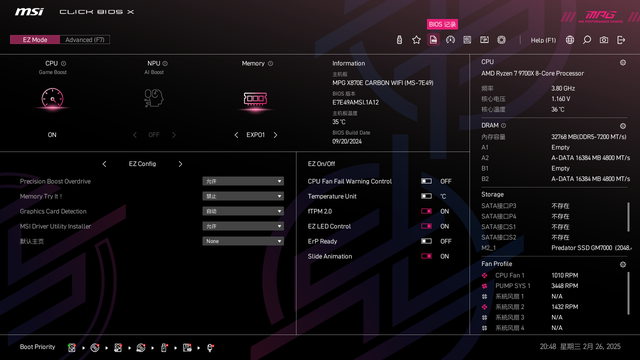The image size is (640, 360).
Task: Open Help (F1)
Action: tap(543, 40)
